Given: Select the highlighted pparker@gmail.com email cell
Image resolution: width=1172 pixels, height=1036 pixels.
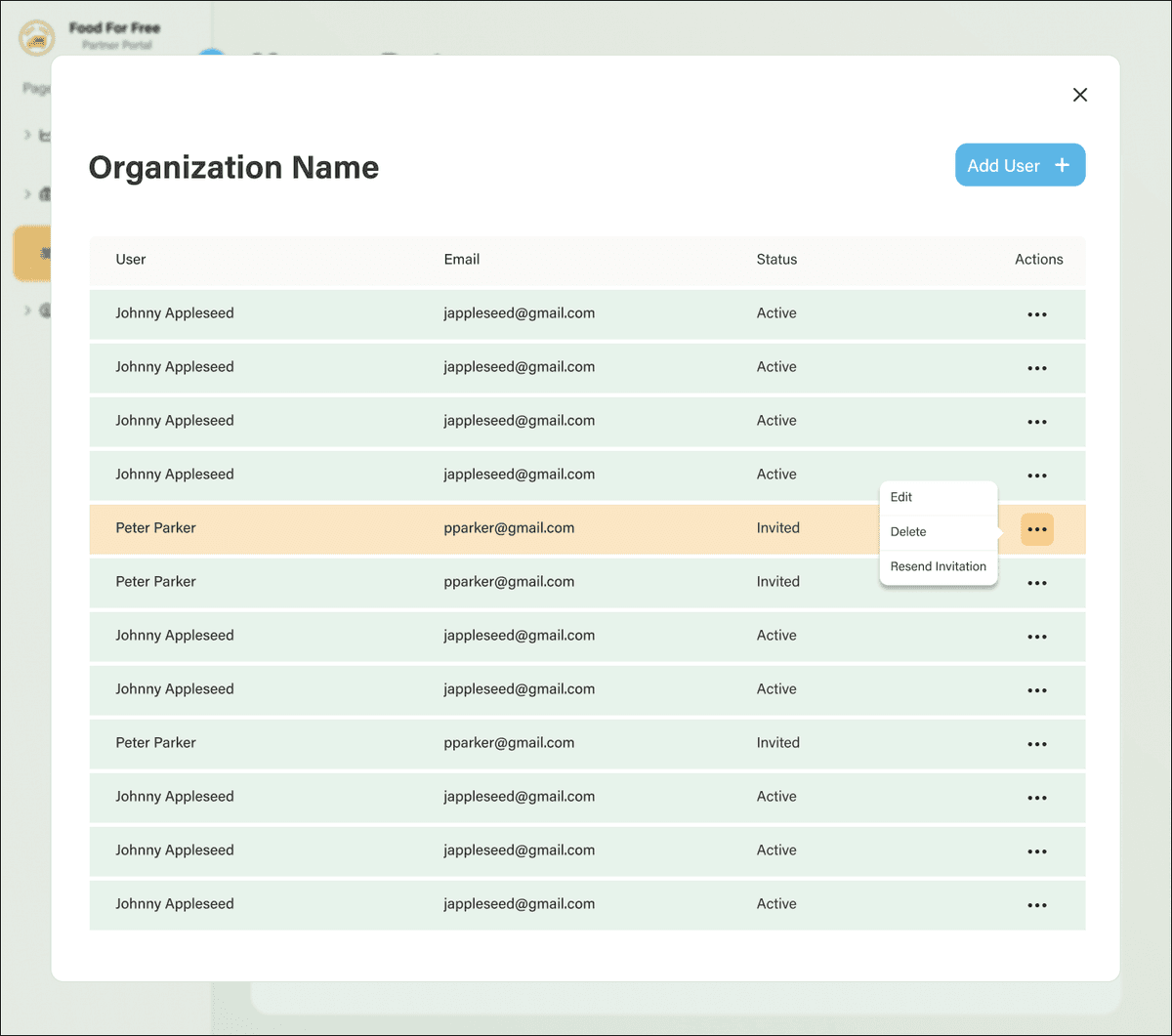Looking at the screenshot, I should click(x=508, y=528).
